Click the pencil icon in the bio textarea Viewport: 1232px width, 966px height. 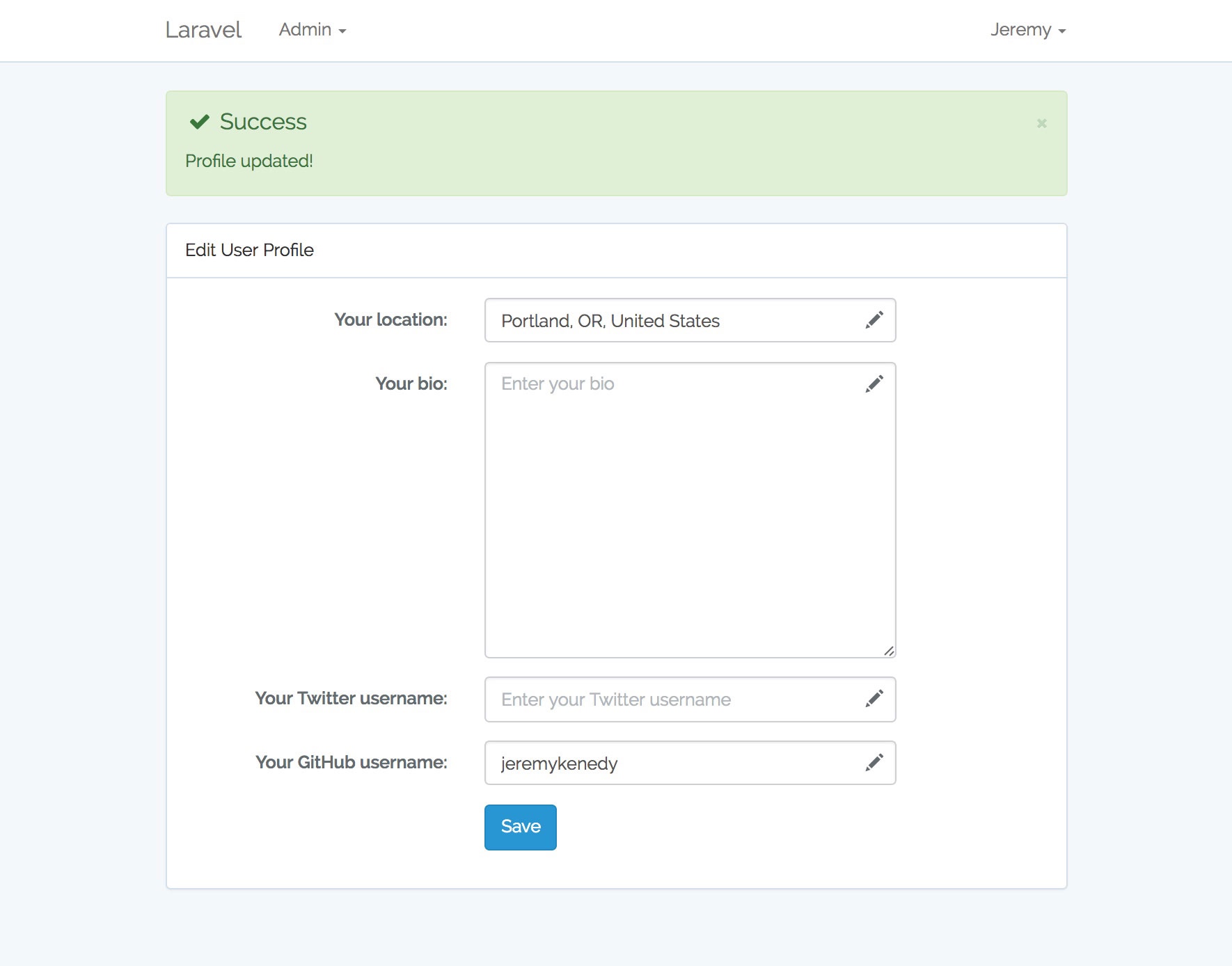[874, 383]
